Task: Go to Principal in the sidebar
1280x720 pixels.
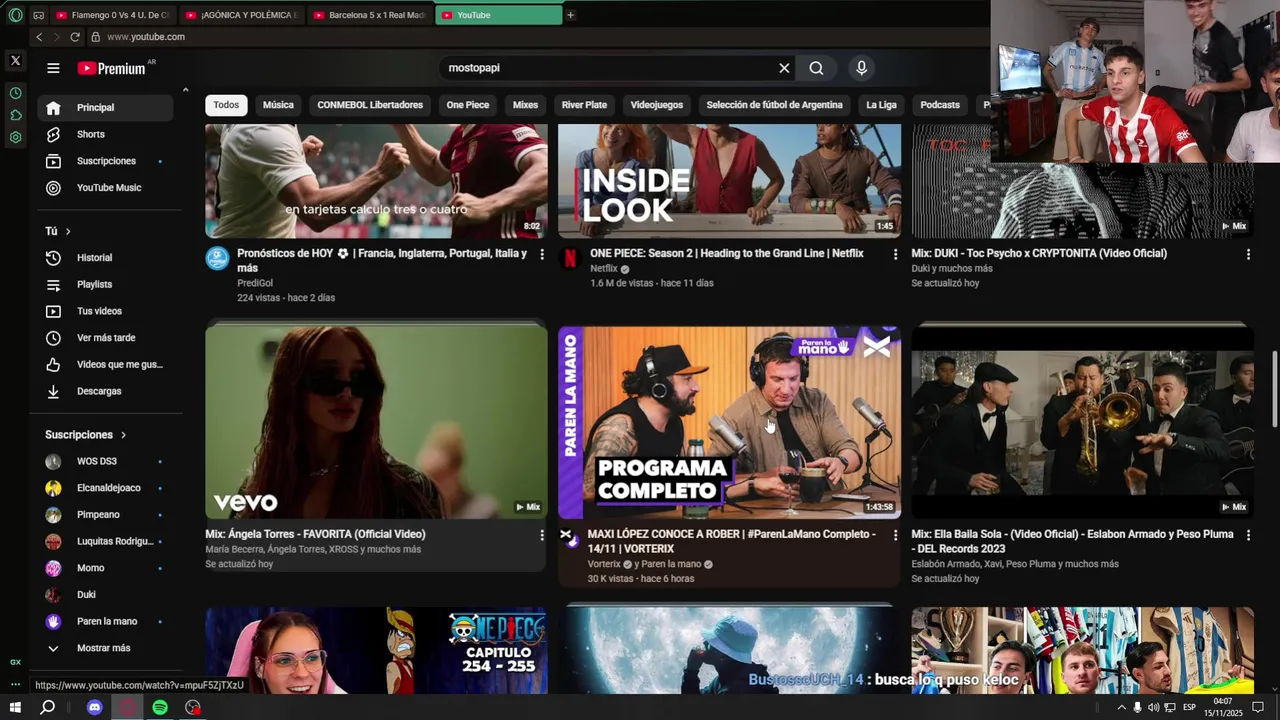Action: [105, 107]
